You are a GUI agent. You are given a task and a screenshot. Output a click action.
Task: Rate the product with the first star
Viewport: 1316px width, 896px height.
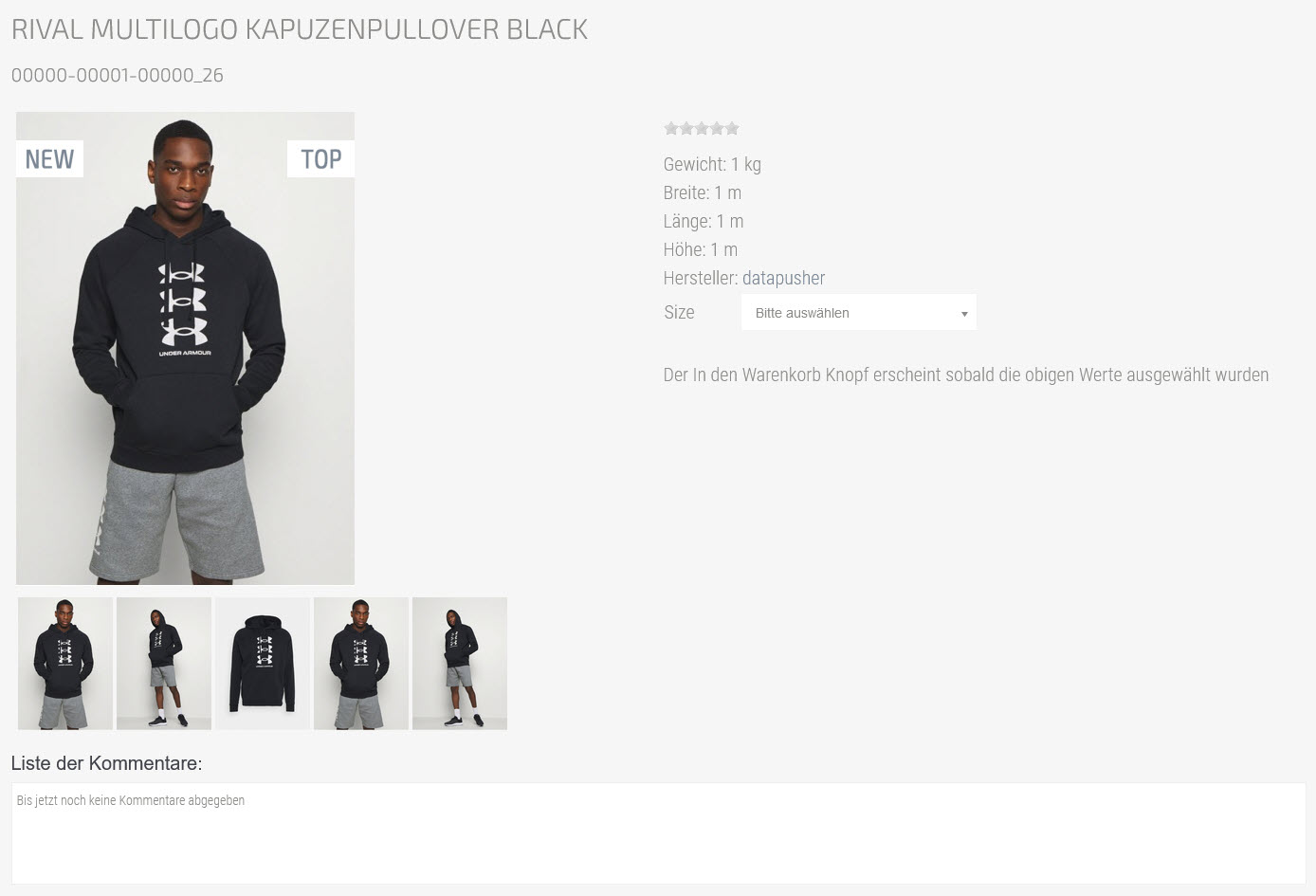[x=671, y=128]
